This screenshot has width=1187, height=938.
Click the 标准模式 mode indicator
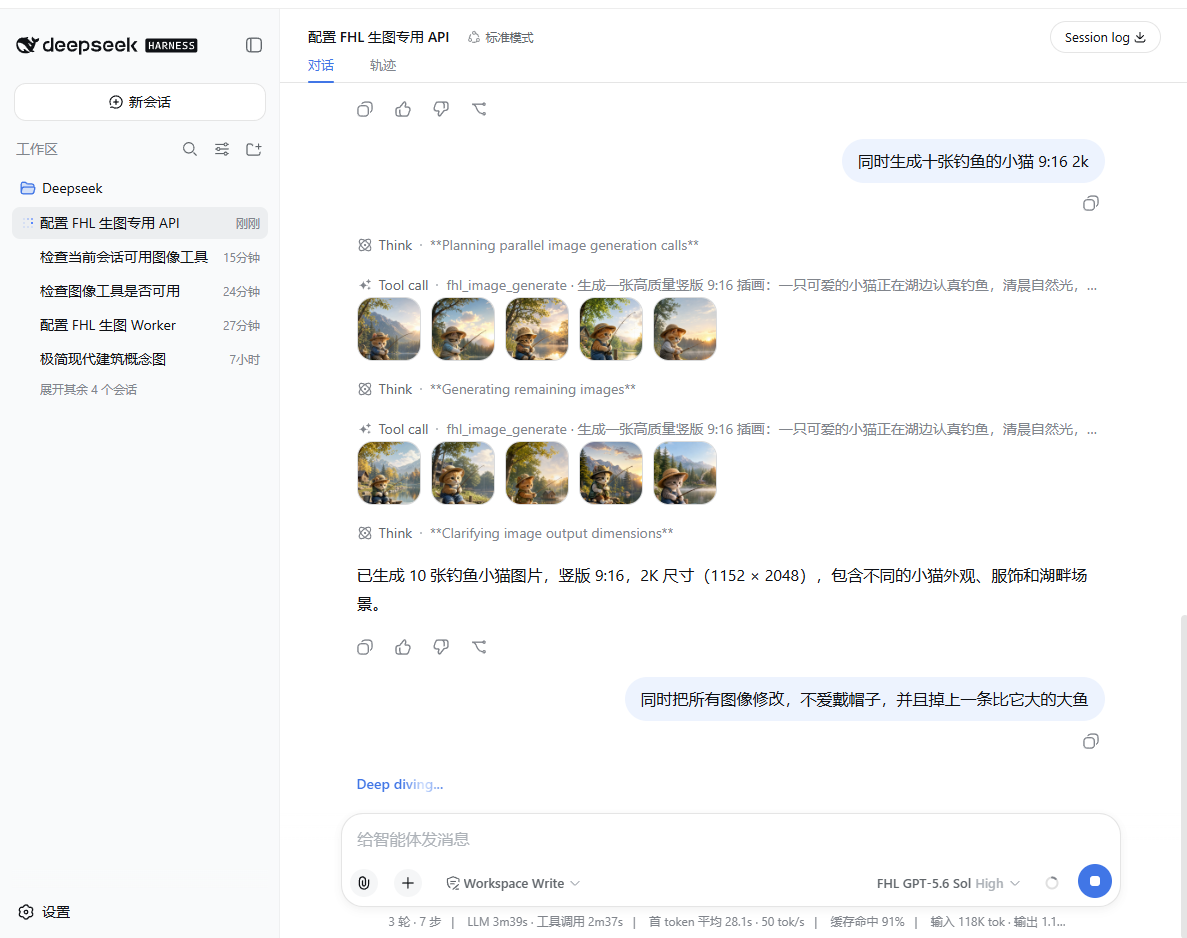click(500, 38)
